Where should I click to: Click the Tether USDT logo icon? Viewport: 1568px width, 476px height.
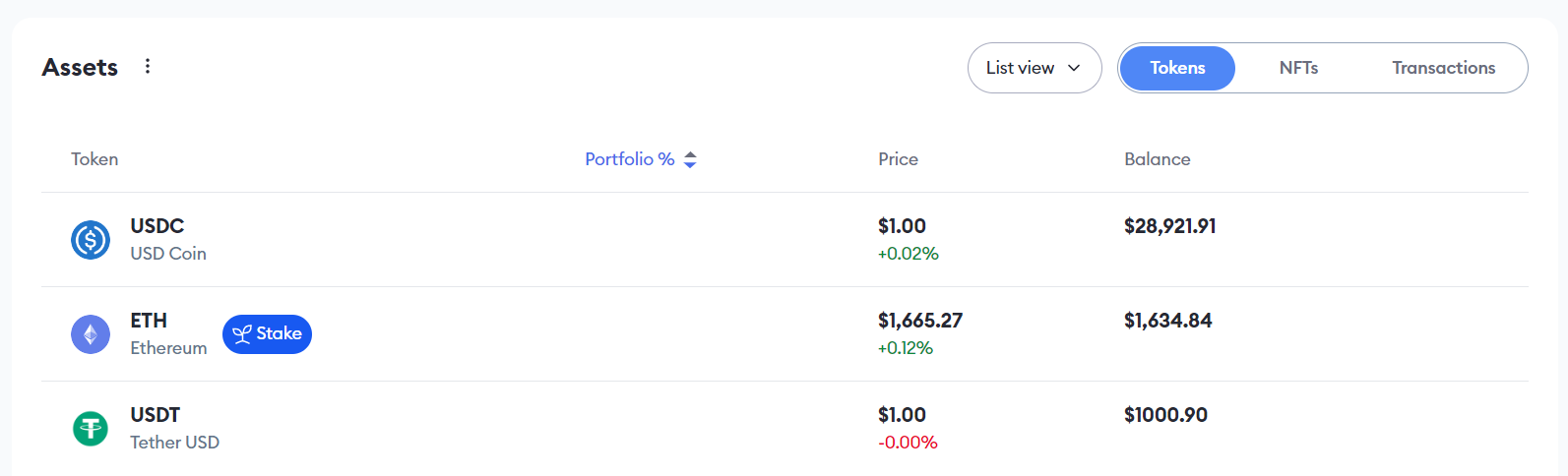[x=91, y=429]
